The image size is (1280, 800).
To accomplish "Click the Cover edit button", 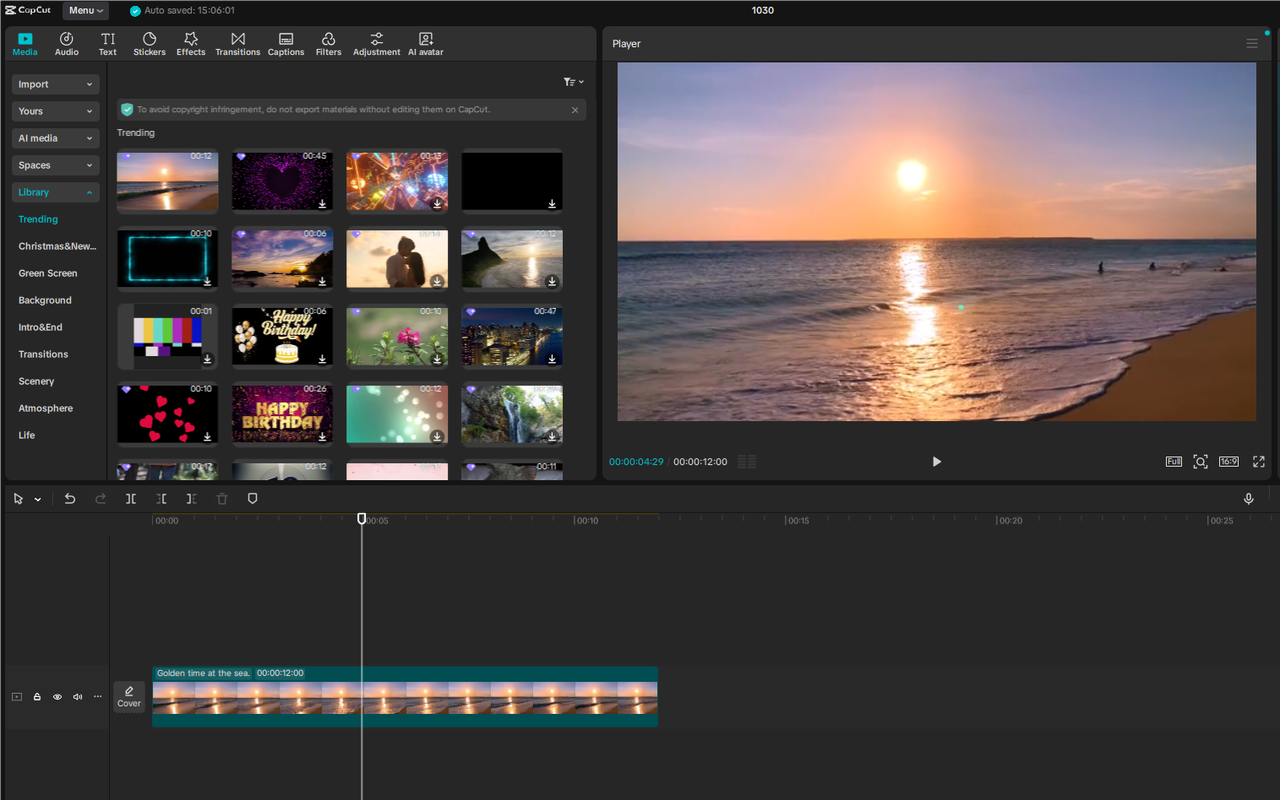I will coord(129,696).
